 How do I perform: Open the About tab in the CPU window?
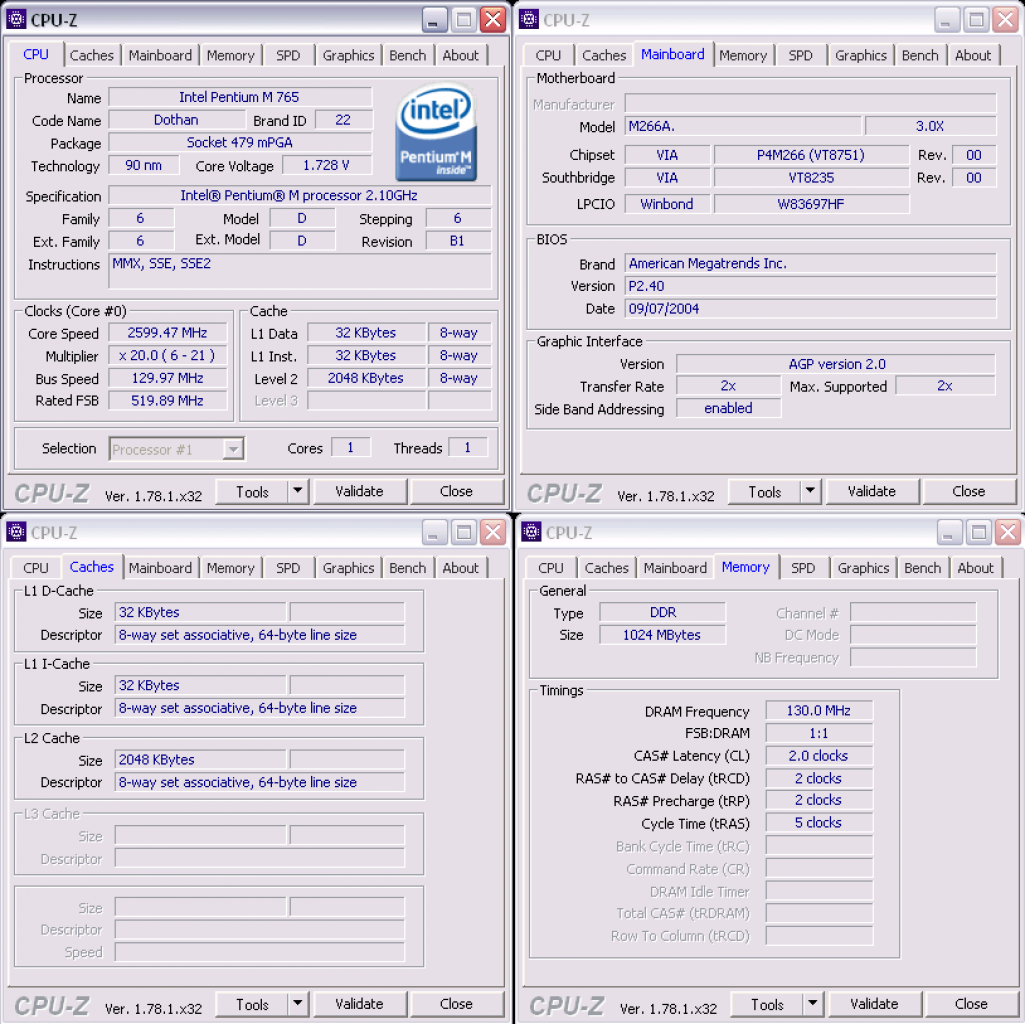(461, 56)
